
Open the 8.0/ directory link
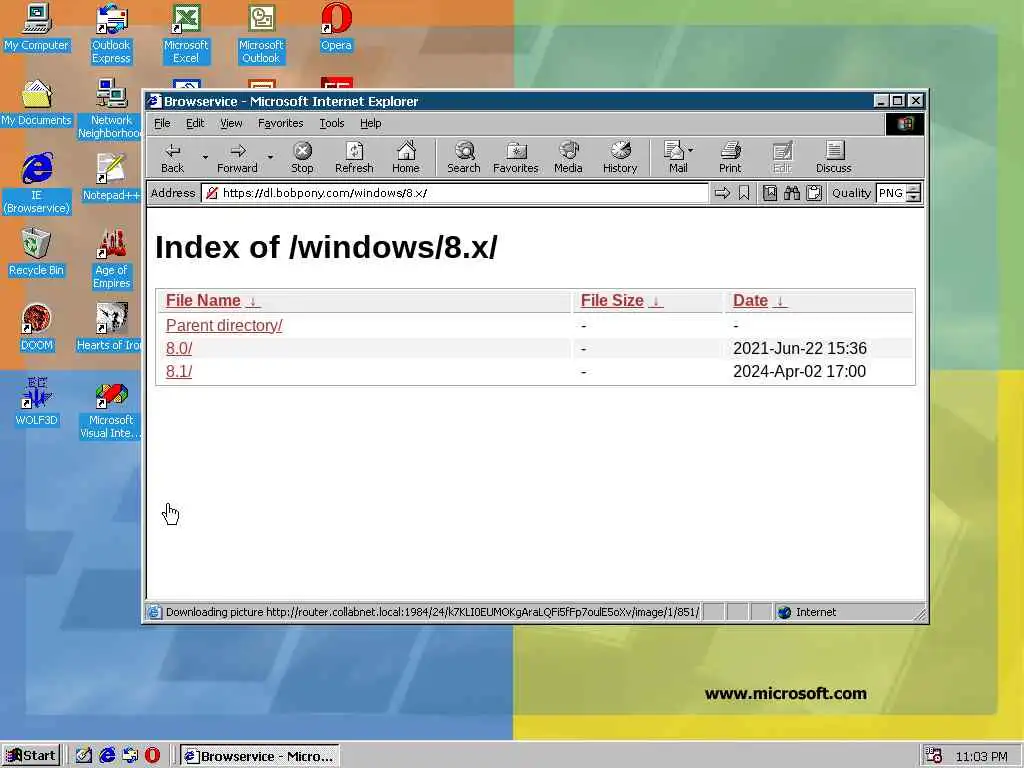pos(179,348)
